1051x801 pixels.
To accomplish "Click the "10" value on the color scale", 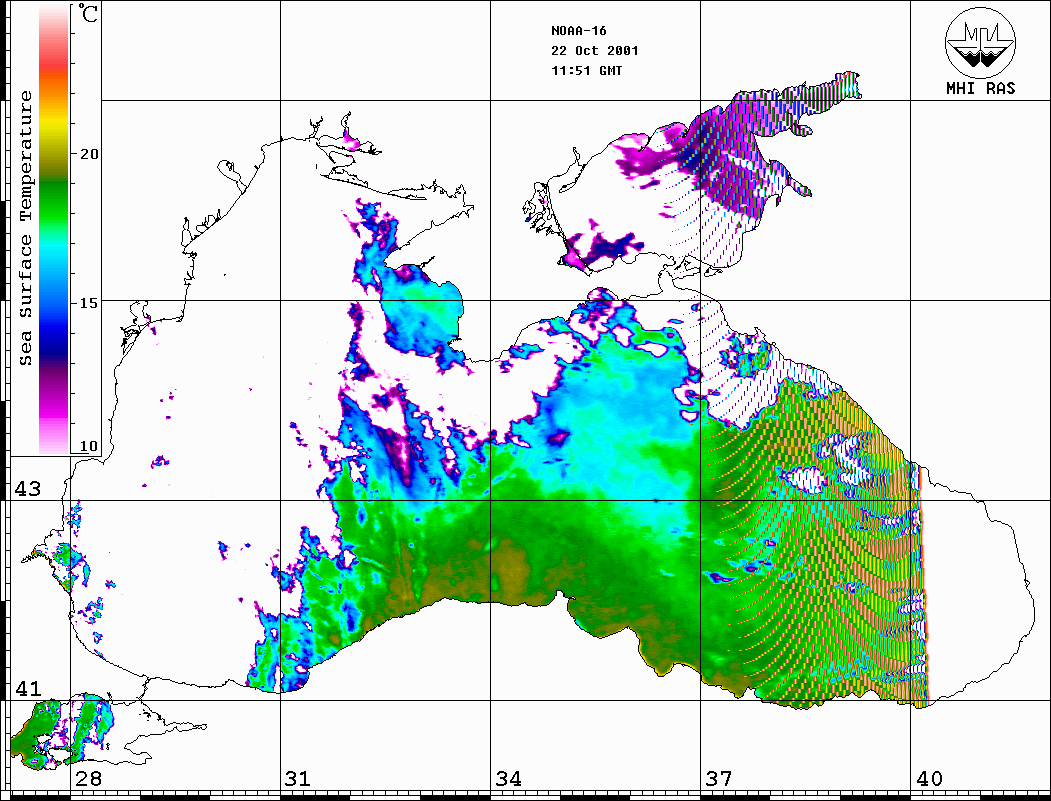I will [88, 446].
